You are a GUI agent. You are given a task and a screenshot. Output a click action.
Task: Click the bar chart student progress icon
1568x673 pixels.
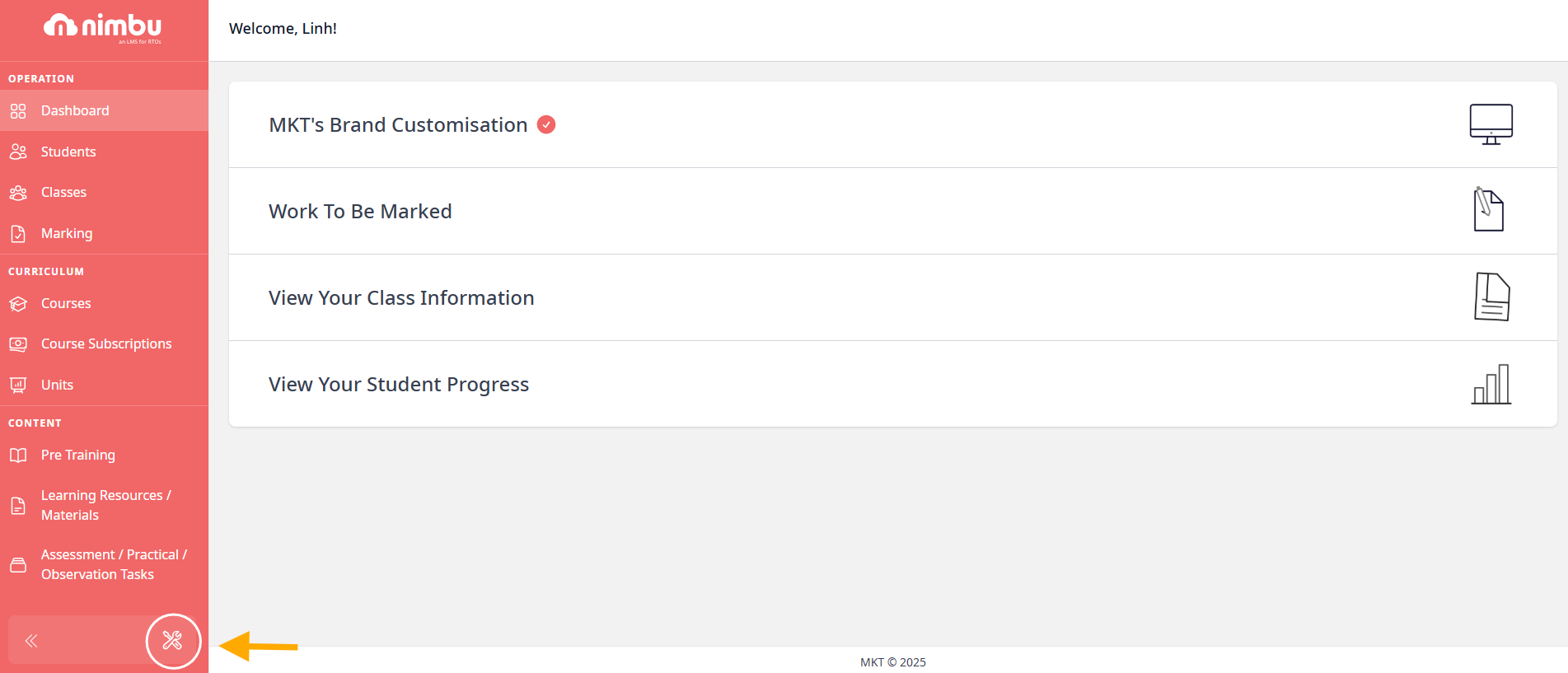click(x=1491, y=384)
